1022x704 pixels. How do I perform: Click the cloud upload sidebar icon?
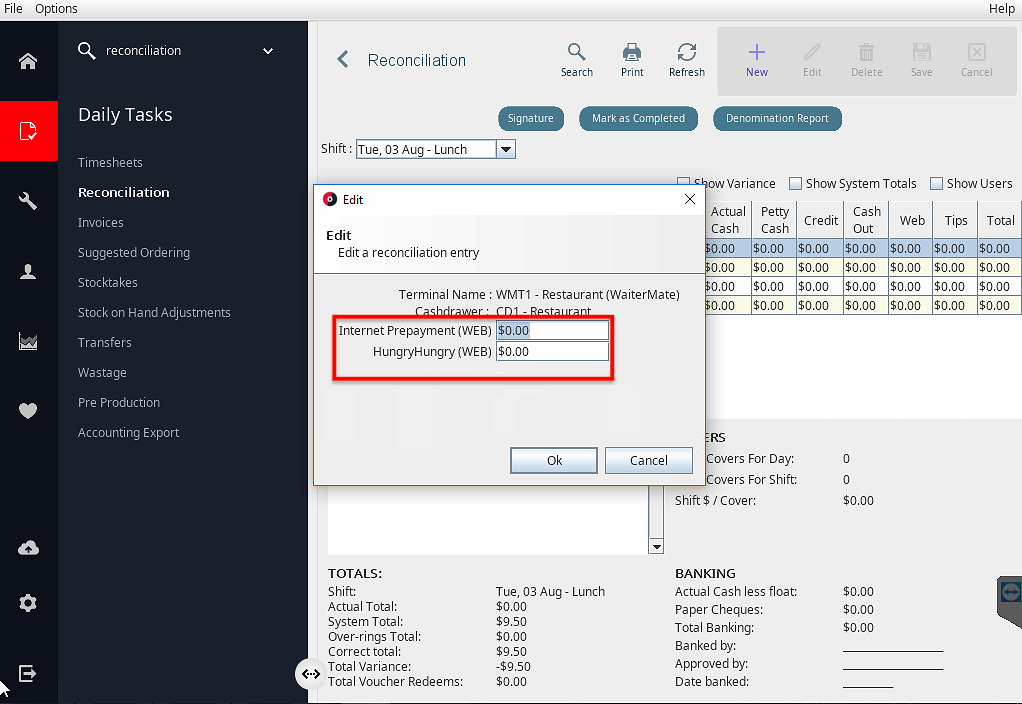pyautogui.click(x=28, y=548)
